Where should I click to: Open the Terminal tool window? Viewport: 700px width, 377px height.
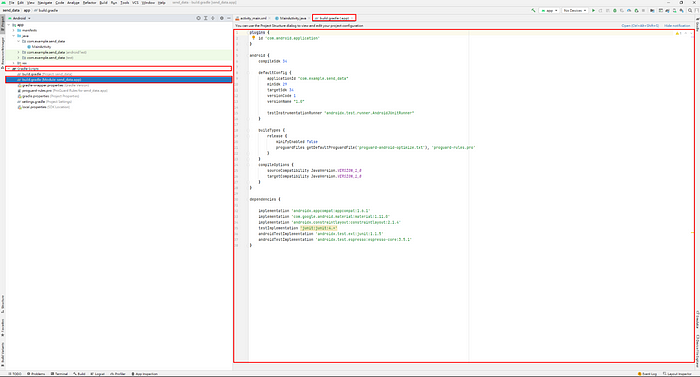(x=59, y=374)
